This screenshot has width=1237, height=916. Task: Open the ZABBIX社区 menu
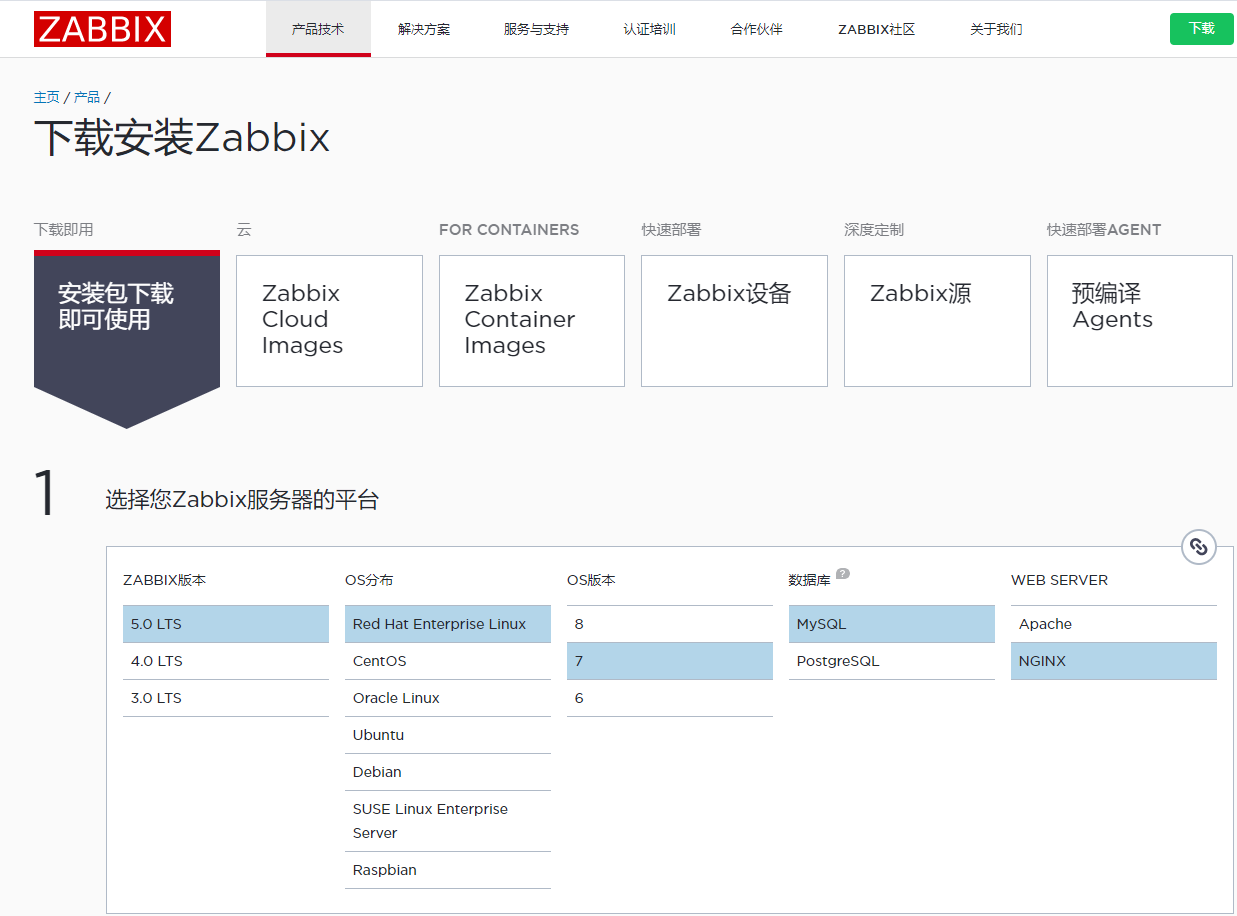point(877,29)
